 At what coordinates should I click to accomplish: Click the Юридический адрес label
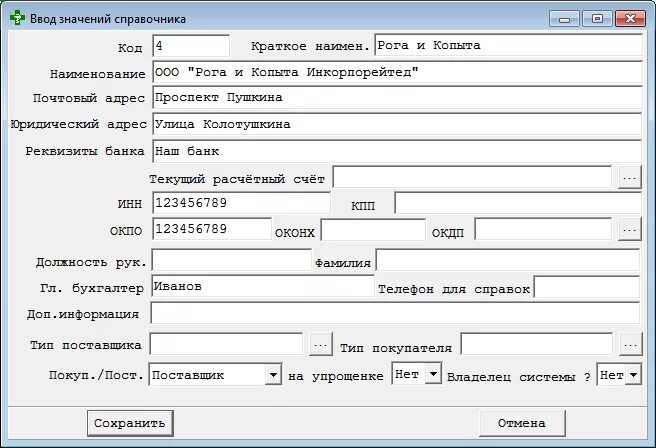(x=79, y=125)
